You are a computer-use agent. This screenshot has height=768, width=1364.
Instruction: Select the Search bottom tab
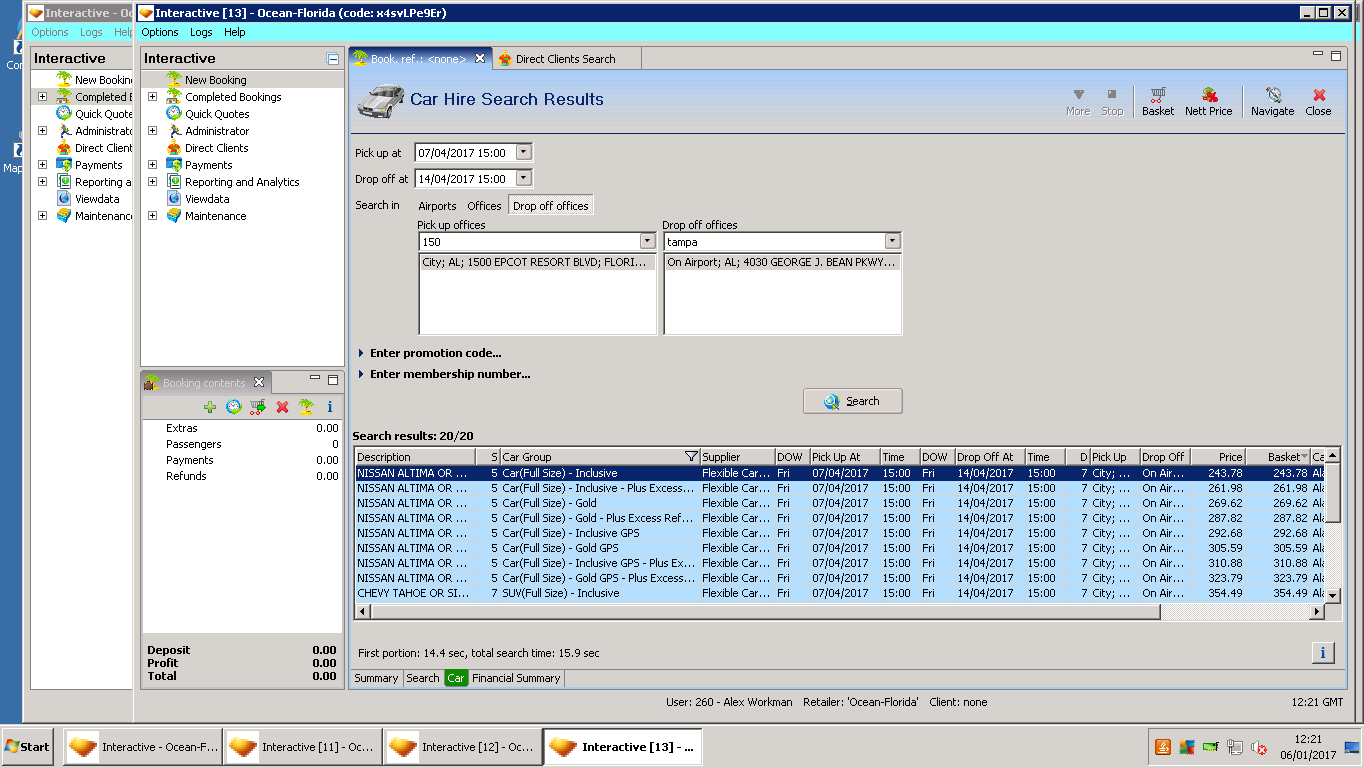(x=423, y=678)
